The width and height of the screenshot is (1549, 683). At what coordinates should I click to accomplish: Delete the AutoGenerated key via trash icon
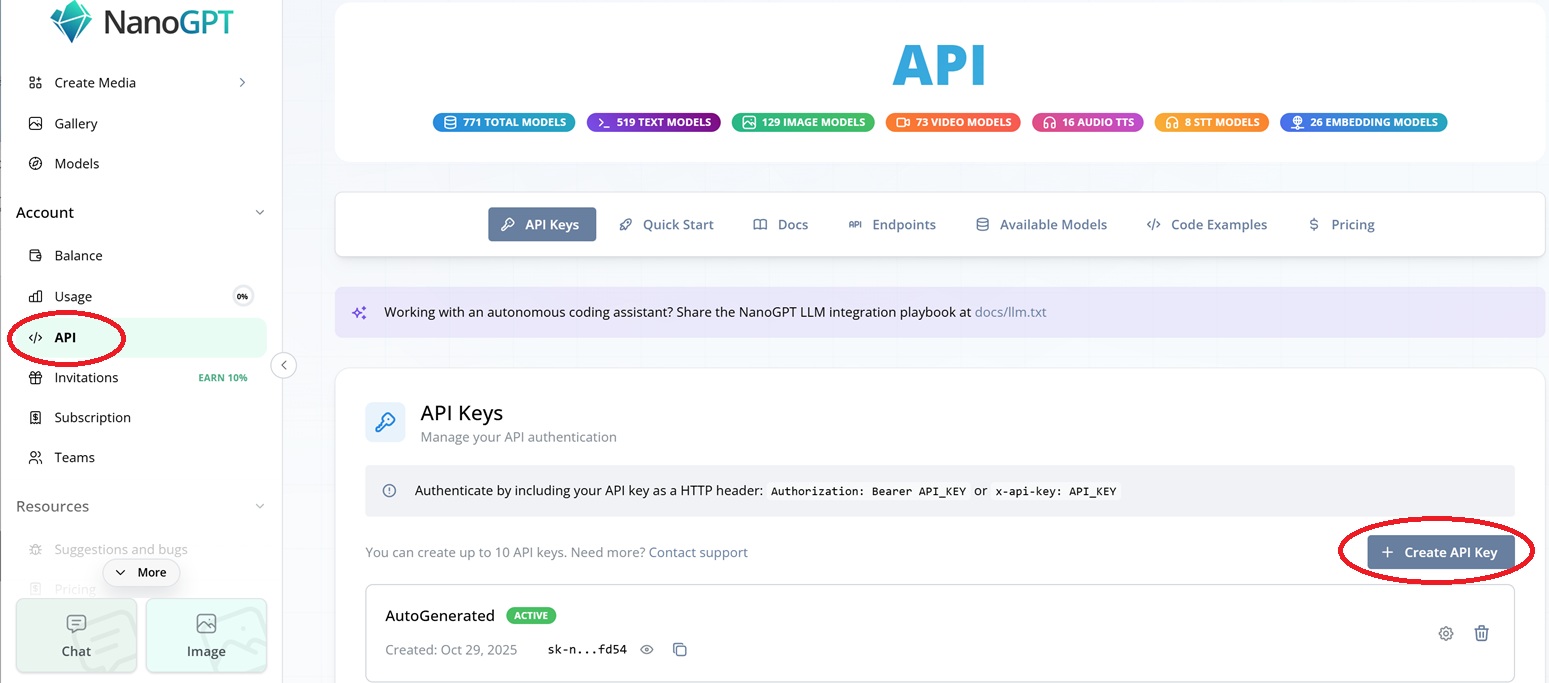(1482, 633)
